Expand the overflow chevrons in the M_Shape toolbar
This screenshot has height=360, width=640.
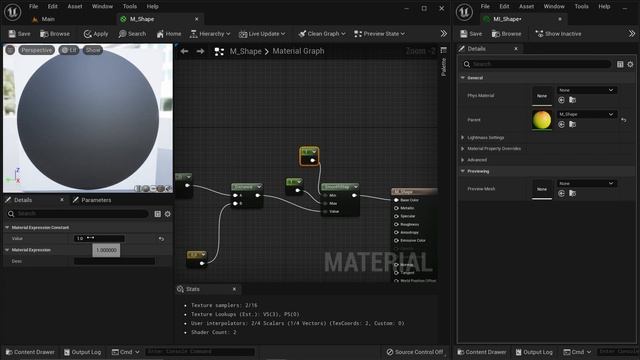pos(444,34)
